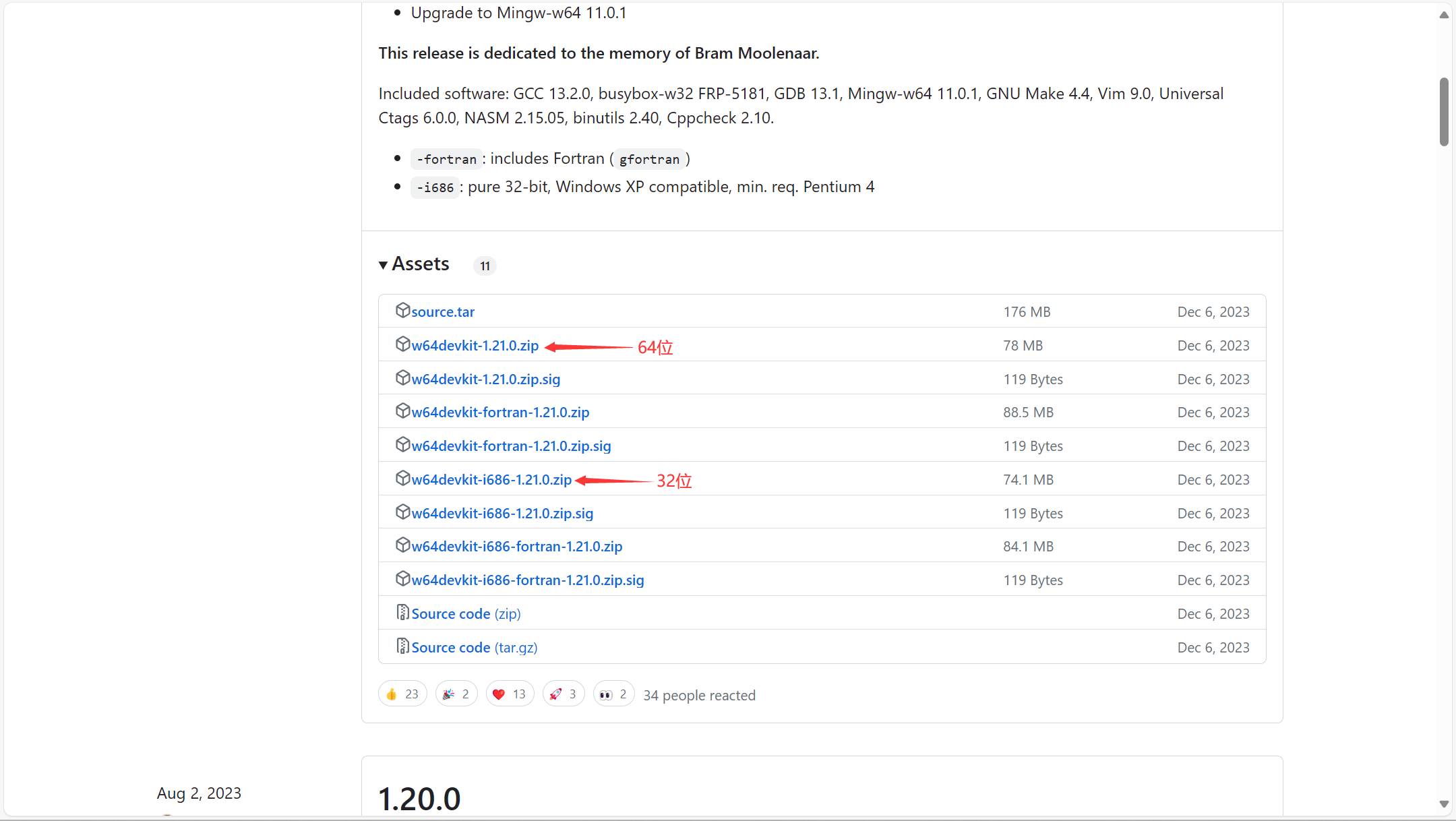Toggle the eyes reaction emoji

pyautogui.click(x=613, y=694)
